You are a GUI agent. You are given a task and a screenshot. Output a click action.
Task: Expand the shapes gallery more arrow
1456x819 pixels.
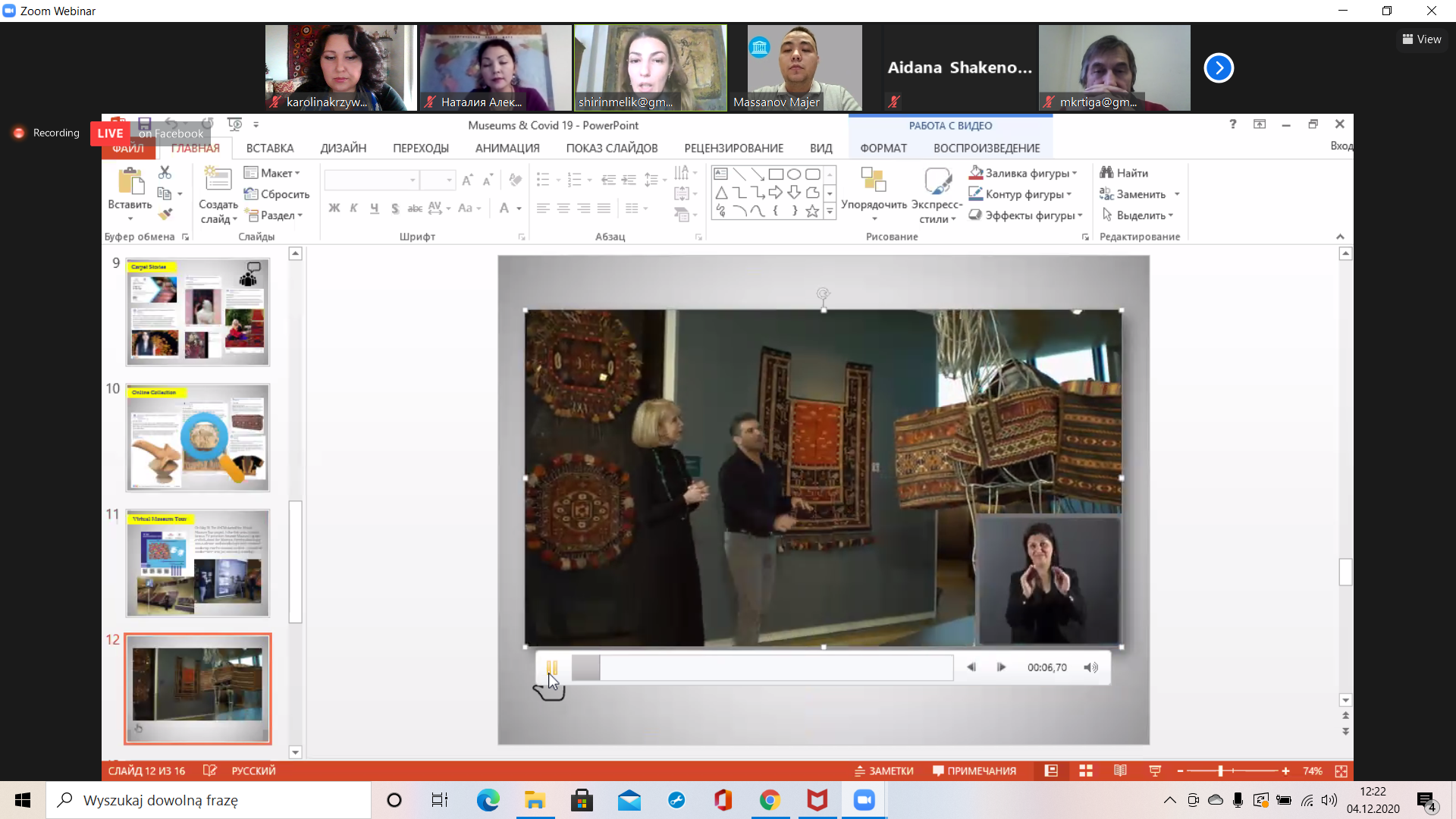pos(830,212)
